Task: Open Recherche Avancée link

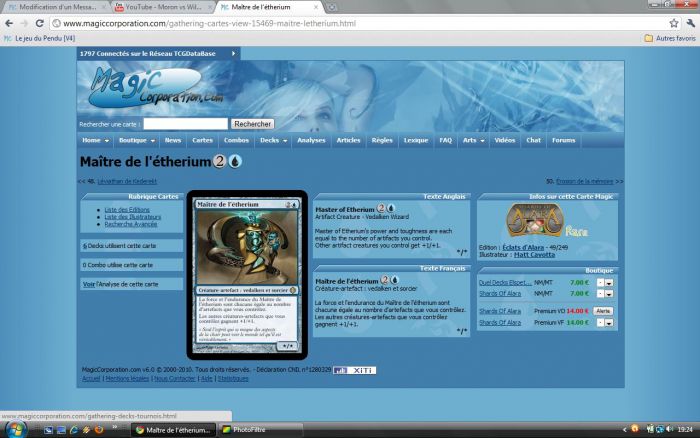Action: pos(131,224)
